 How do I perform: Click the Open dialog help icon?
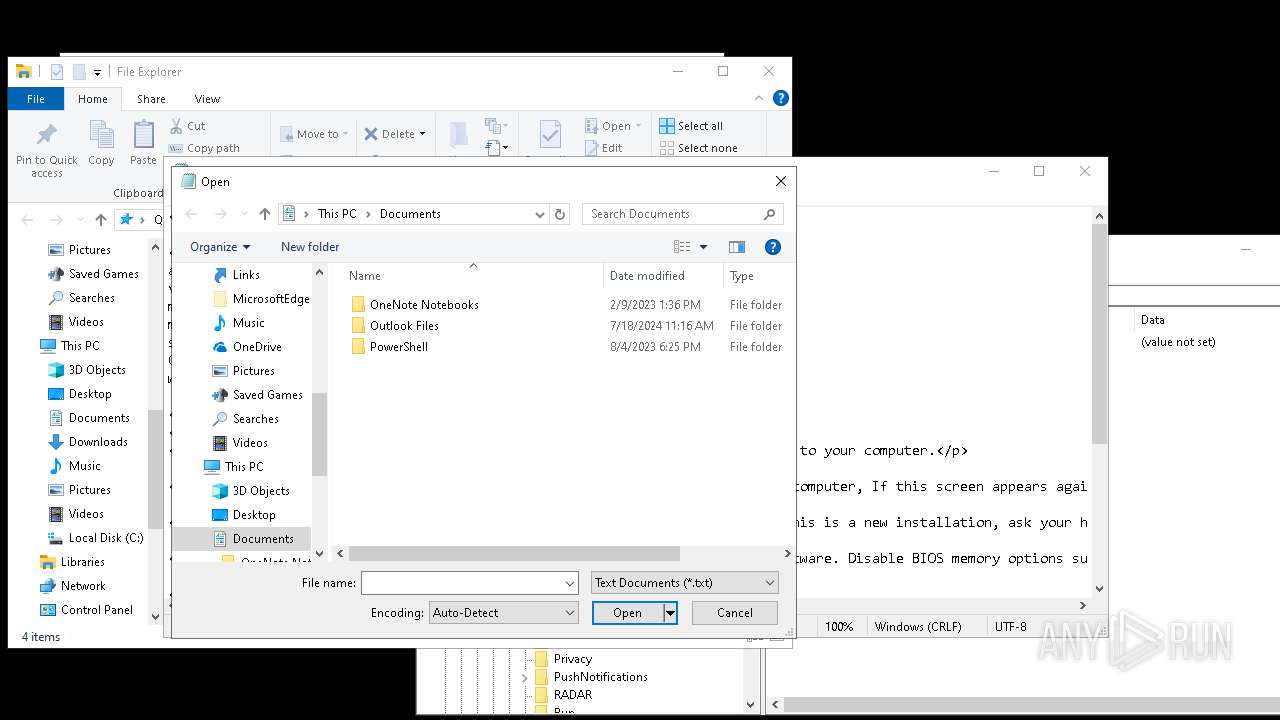pos(772,247)
